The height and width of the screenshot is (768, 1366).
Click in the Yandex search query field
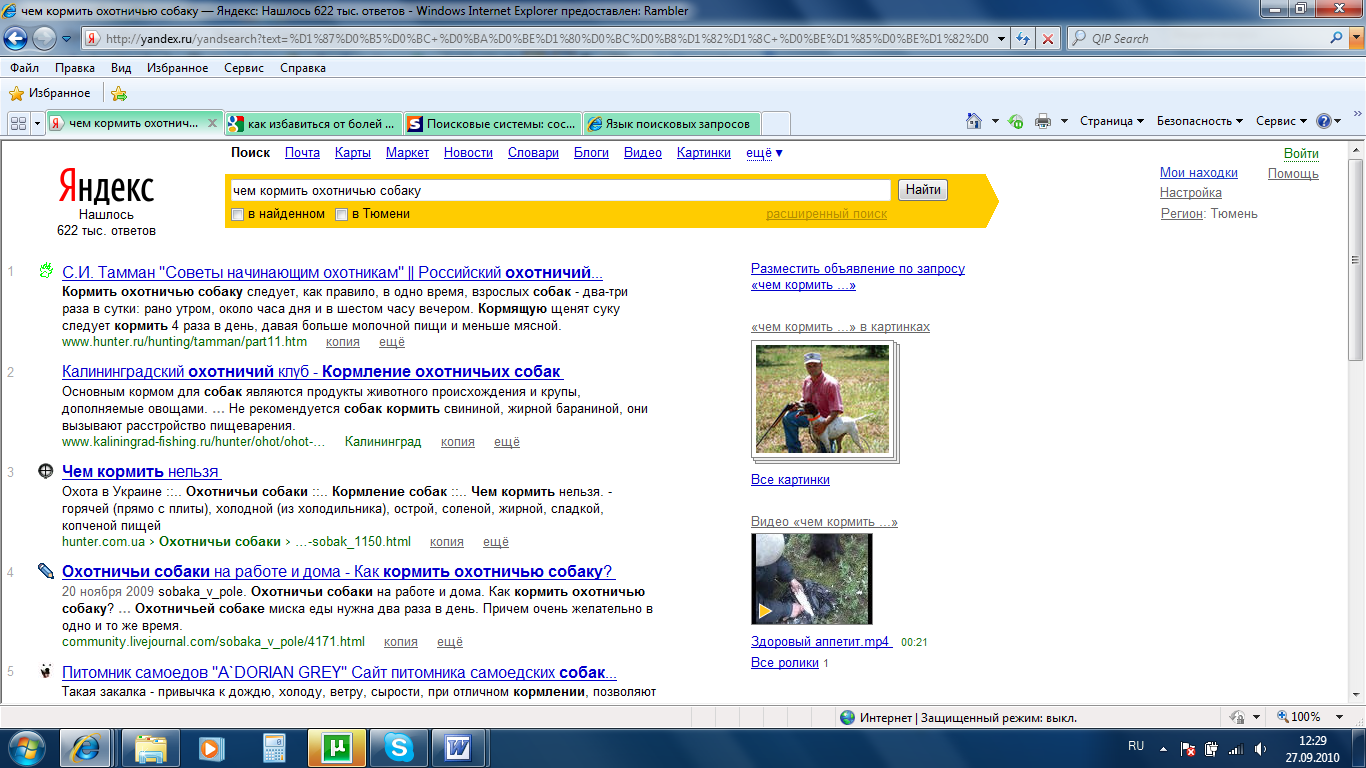[x=560, y=190]
